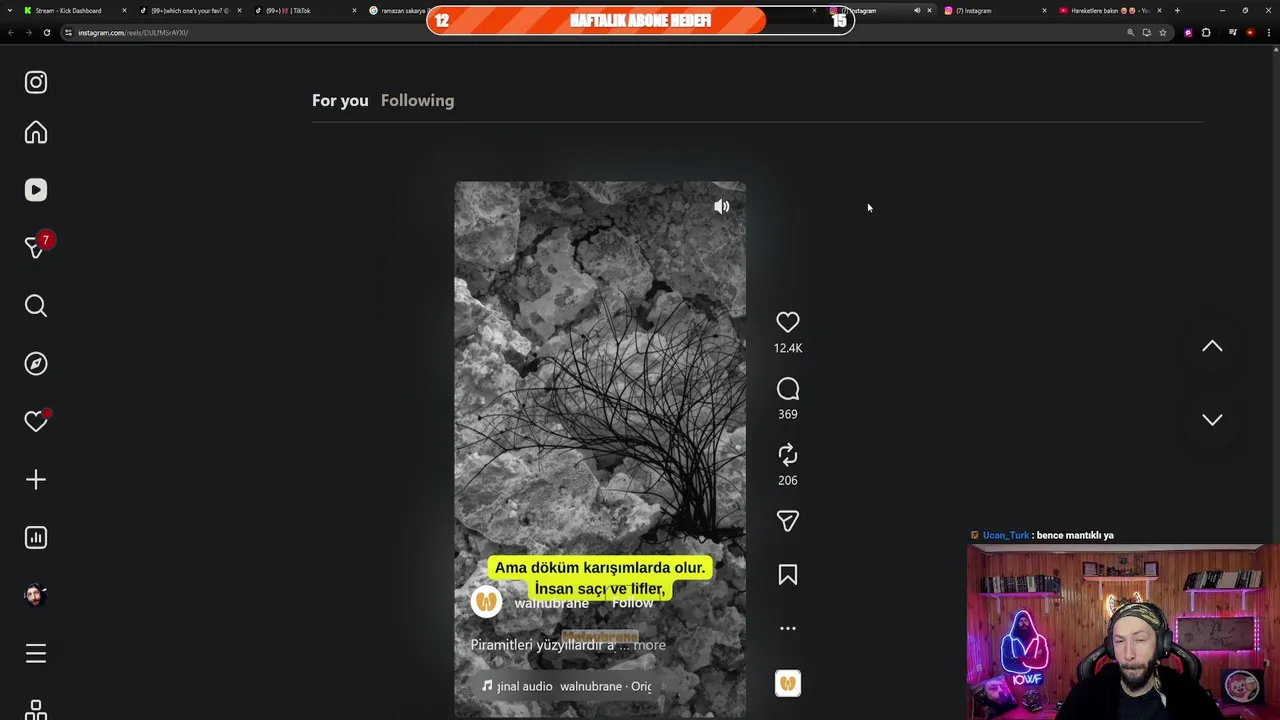Bookmark this page with the star icon
This screenshot has height=720, width=1280.
tap(1162, 32)
